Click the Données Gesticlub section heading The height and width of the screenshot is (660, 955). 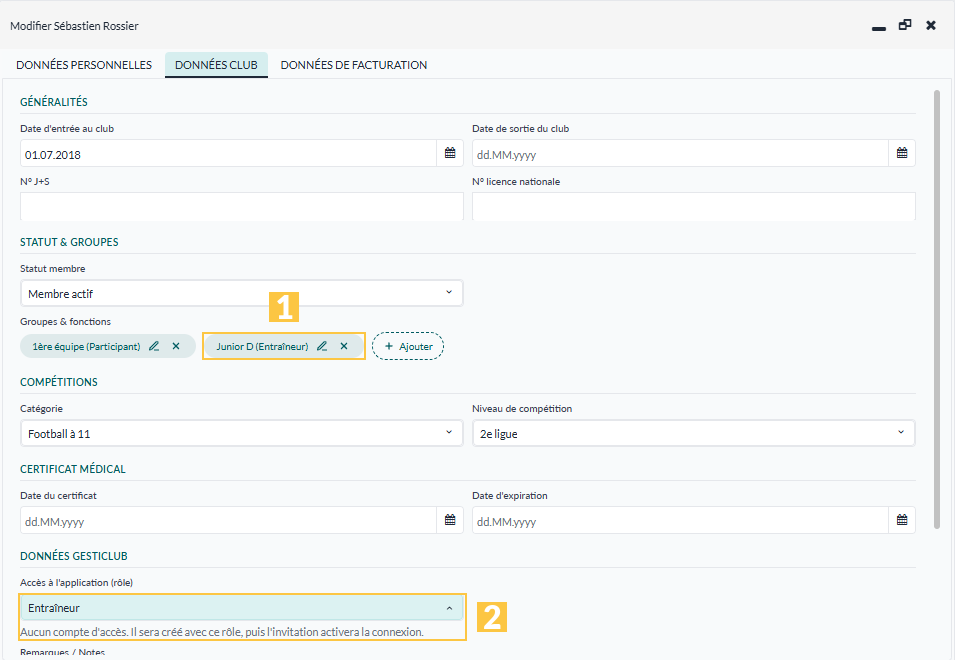pyautogui.click(x=74, y=556)
